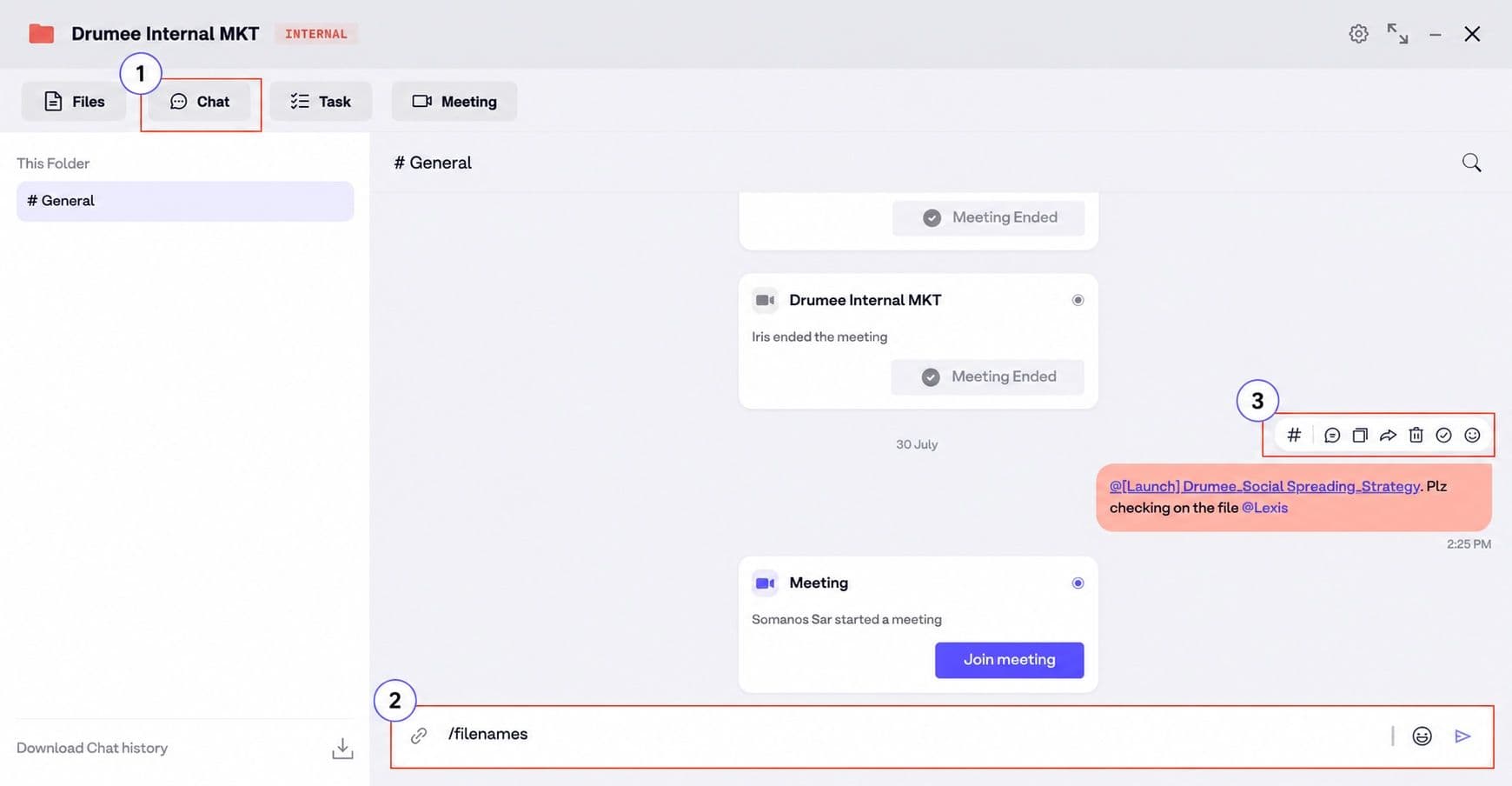This screenshot has width=1512, height=786.
Task: Switch to the Chat tab
Action: tap(200, 102)
